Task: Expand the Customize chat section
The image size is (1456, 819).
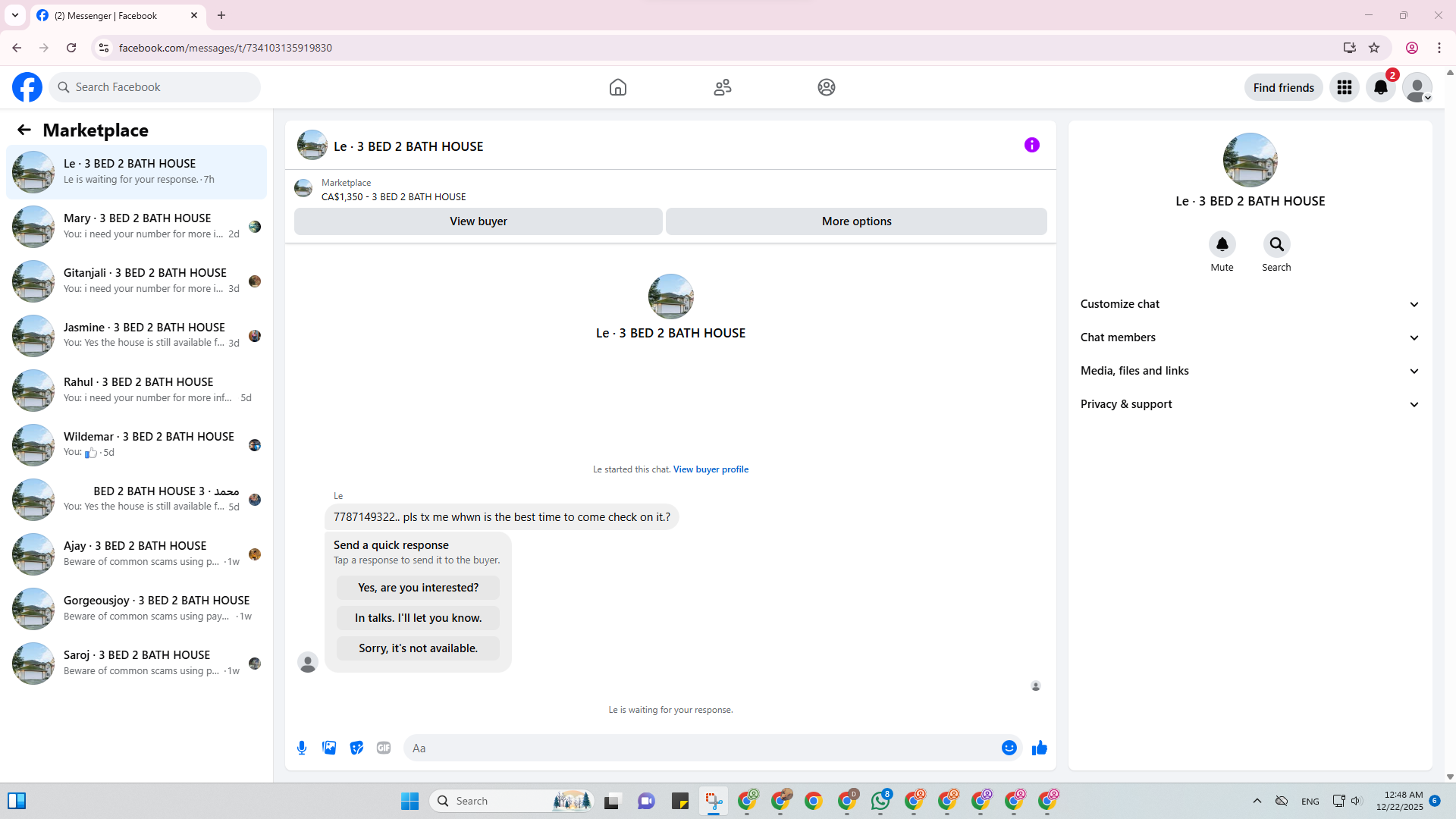Action: [x=1250, y=304]
